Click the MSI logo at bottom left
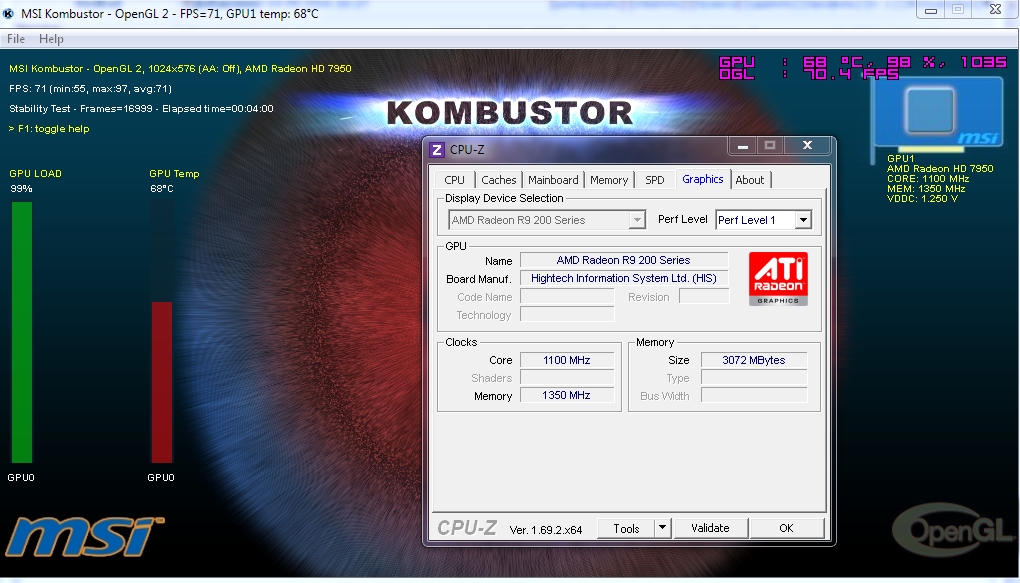The width and height of the screenshot is (1020, 583). pos(85,536)
